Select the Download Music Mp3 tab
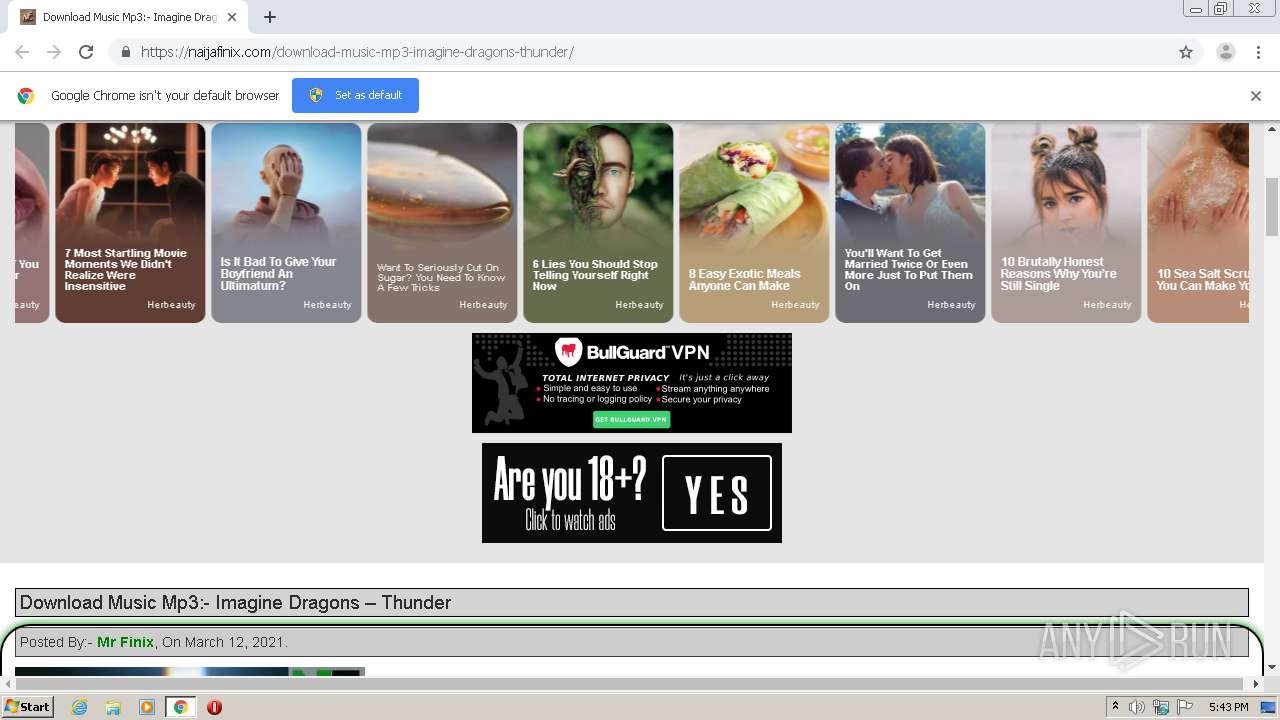The width and height of the screenshot is (1280, 720). (130, 17)
